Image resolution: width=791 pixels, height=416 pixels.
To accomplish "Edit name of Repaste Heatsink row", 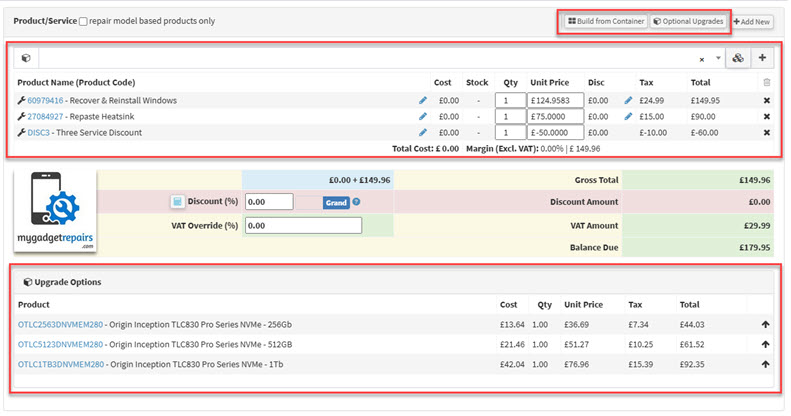I will click(x=423, y=116).
